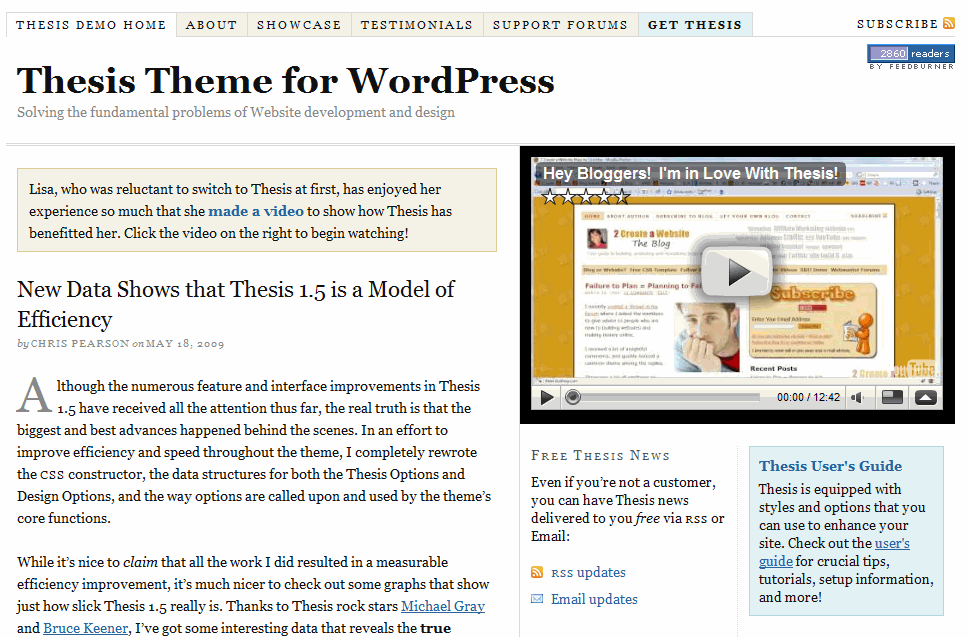The image size is (968, 637).
Task: Open the user's guide link in the sidebar
Action: tap(834, 552)
